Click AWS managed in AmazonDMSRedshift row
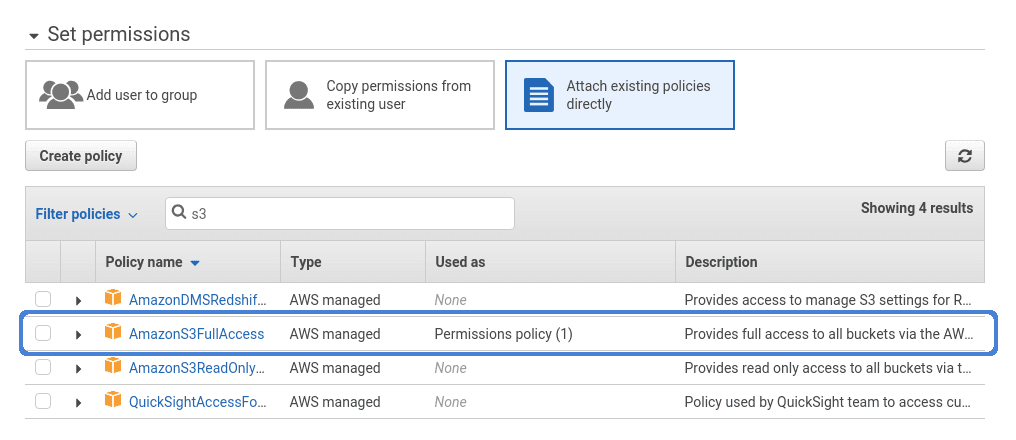Image resolution: width=1016 pixels, height=440 pixels. [335, 300]
